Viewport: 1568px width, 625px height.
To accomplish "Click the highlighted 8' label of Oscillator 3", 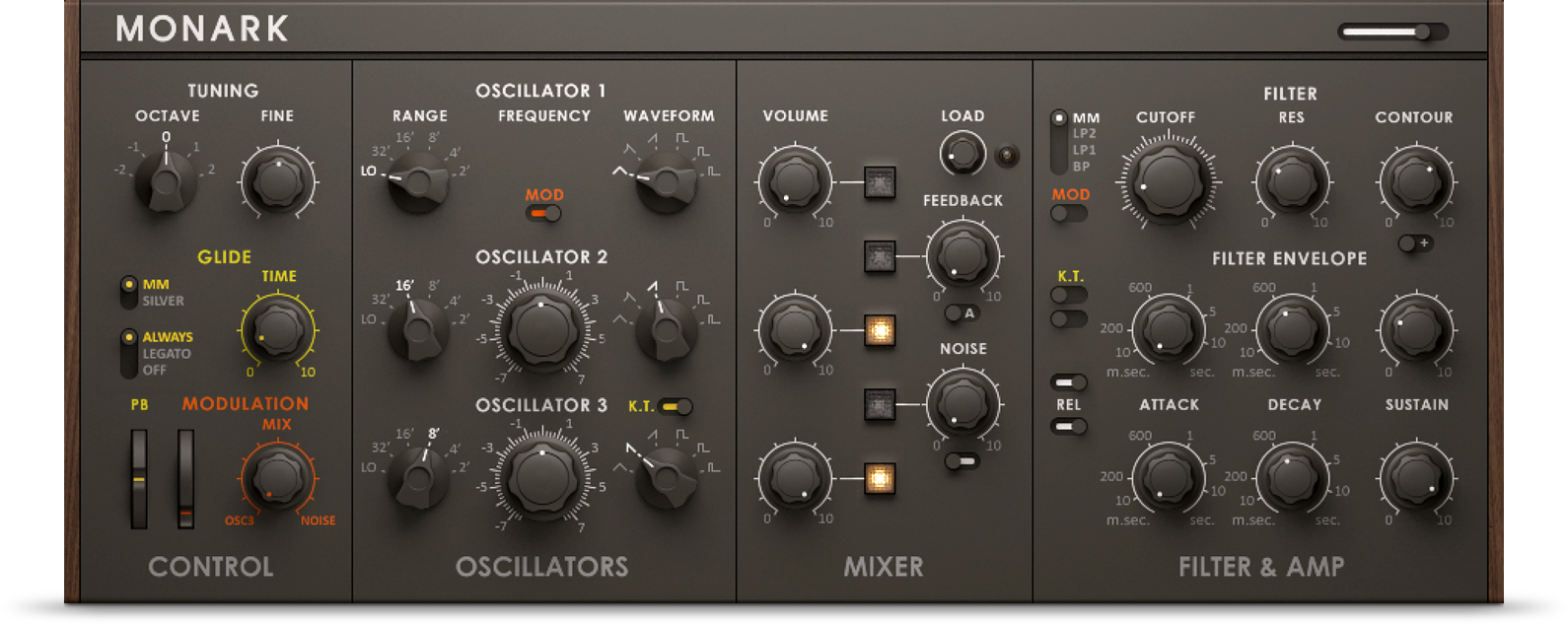I will [434, 434].
